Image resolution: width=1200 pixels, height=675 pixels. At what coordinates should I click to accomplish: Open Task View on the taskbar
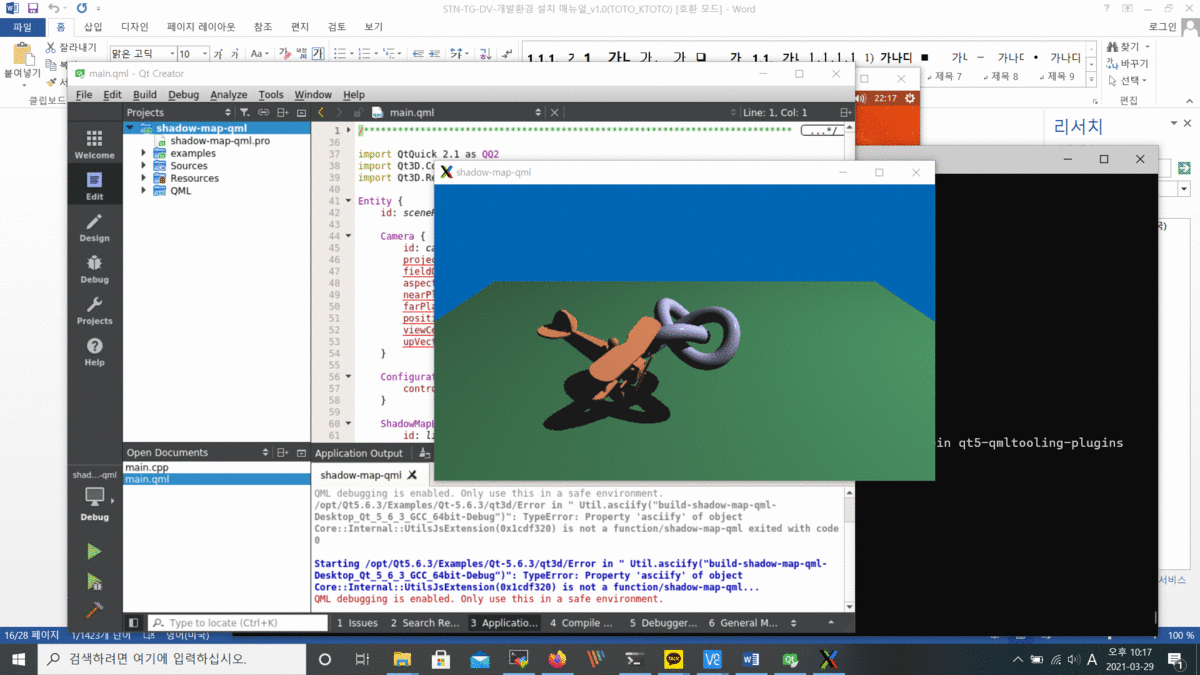pos(362,660)
